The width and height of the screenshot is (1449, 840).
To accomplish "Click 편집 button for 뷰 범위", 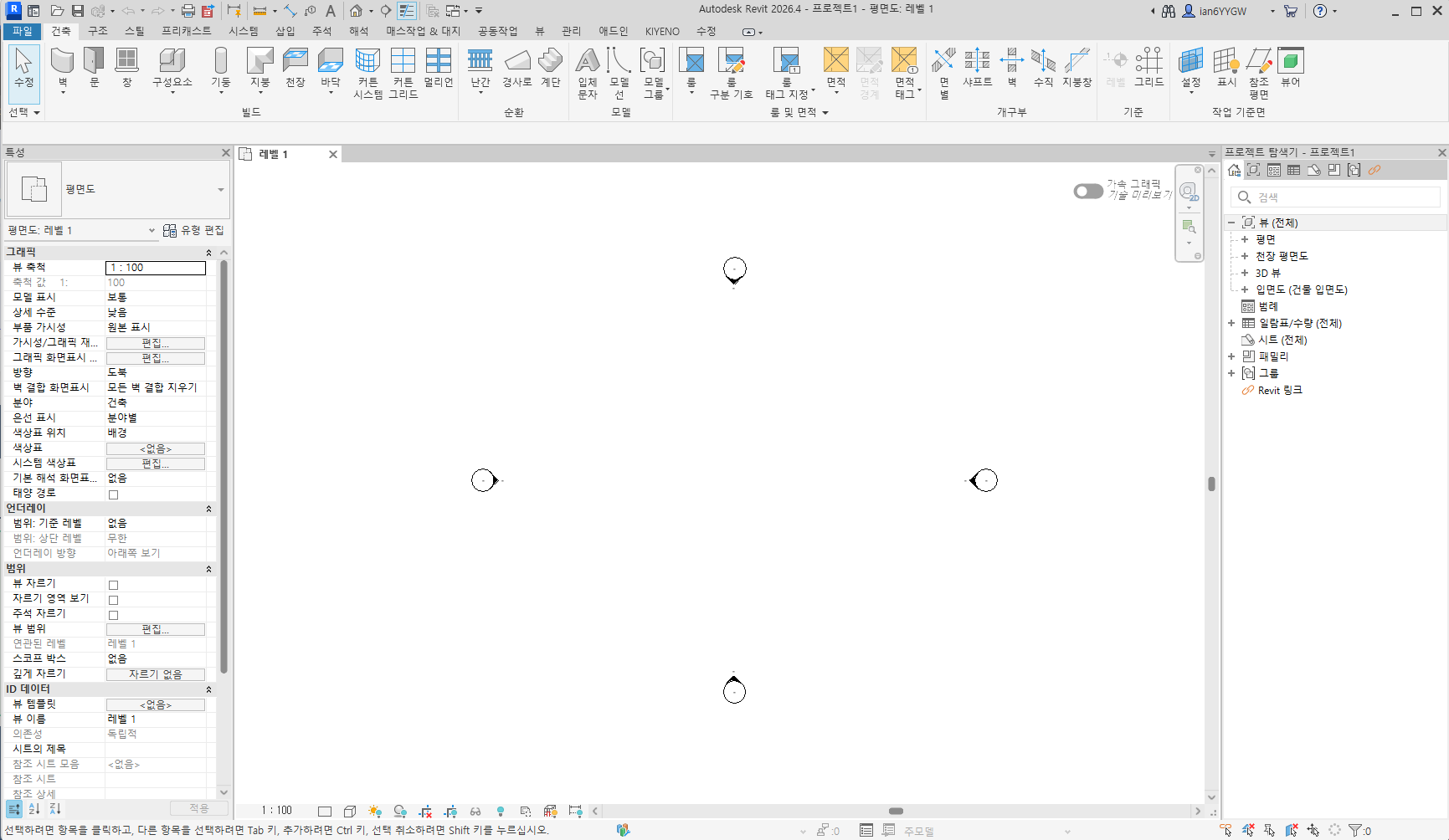I will [155, 629].
